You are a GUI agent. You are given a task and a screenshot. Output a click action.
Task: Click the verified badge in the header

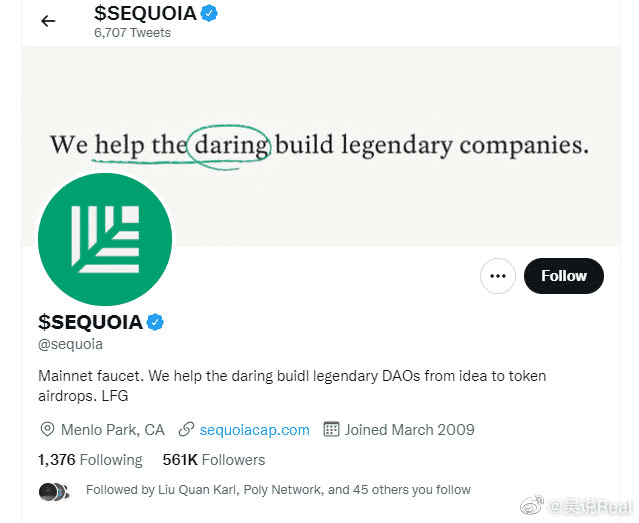tap(209, 13)
